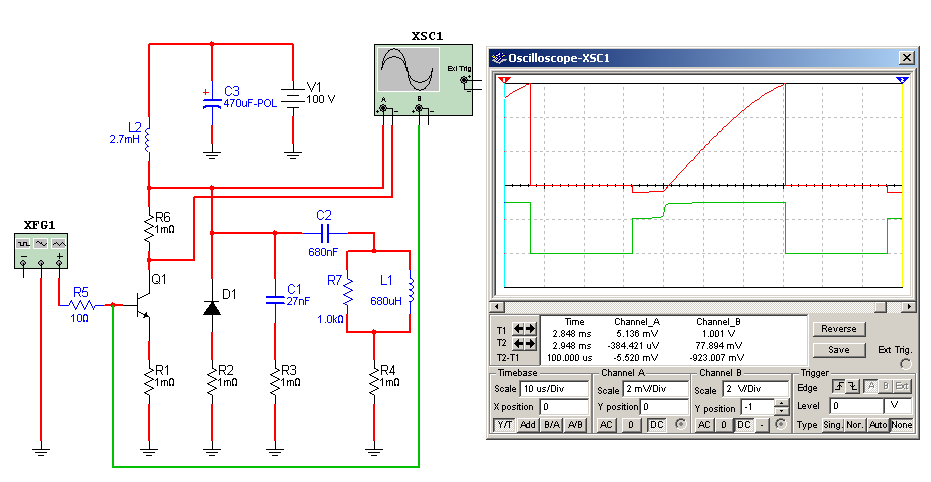Set Channel A coupling to AC
931x482 pixels.
[x=606, y=425]
